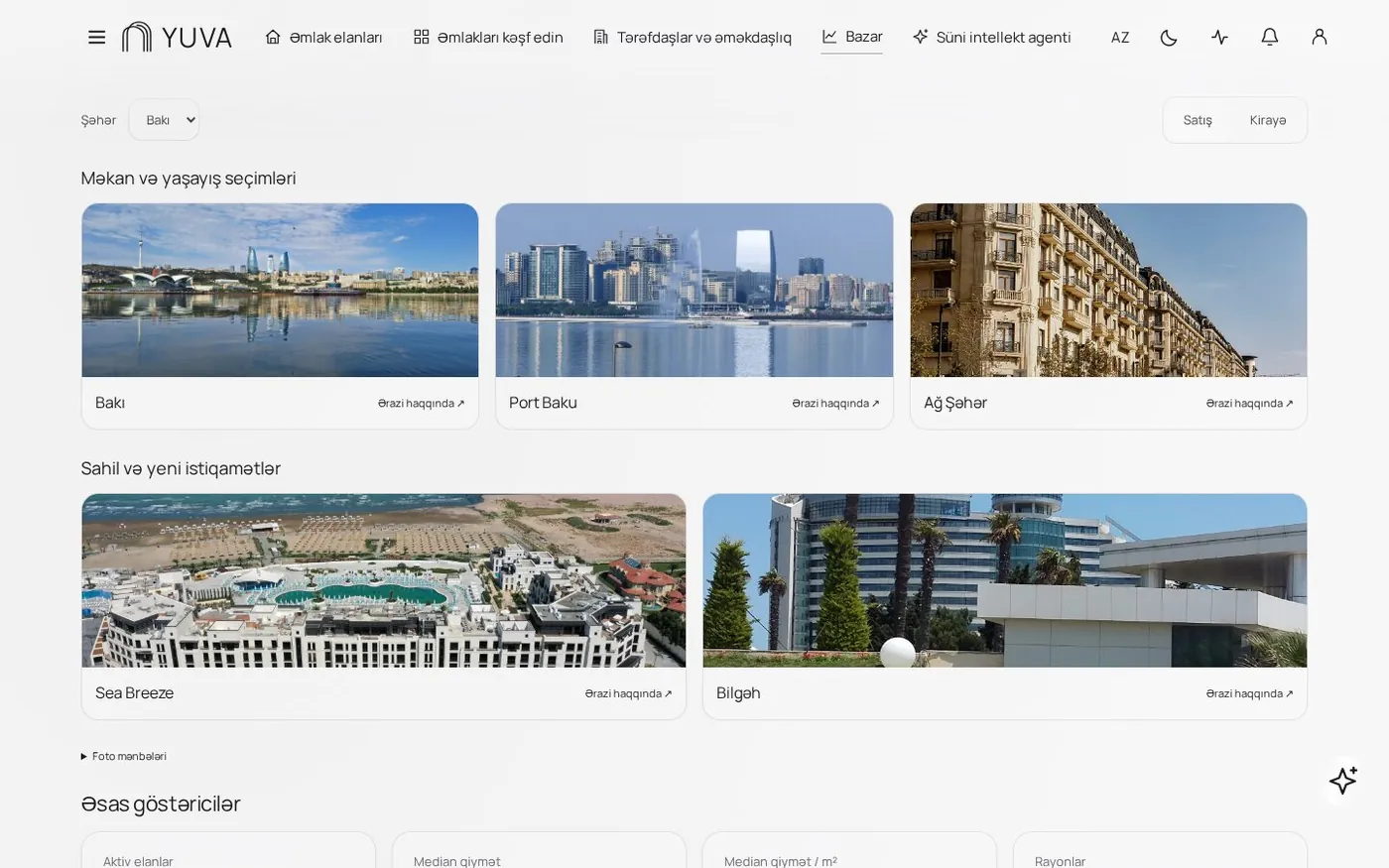Switch to Kirayə listings
Viewport: 1389px width, 868px height.
[x=1267, y=120]
